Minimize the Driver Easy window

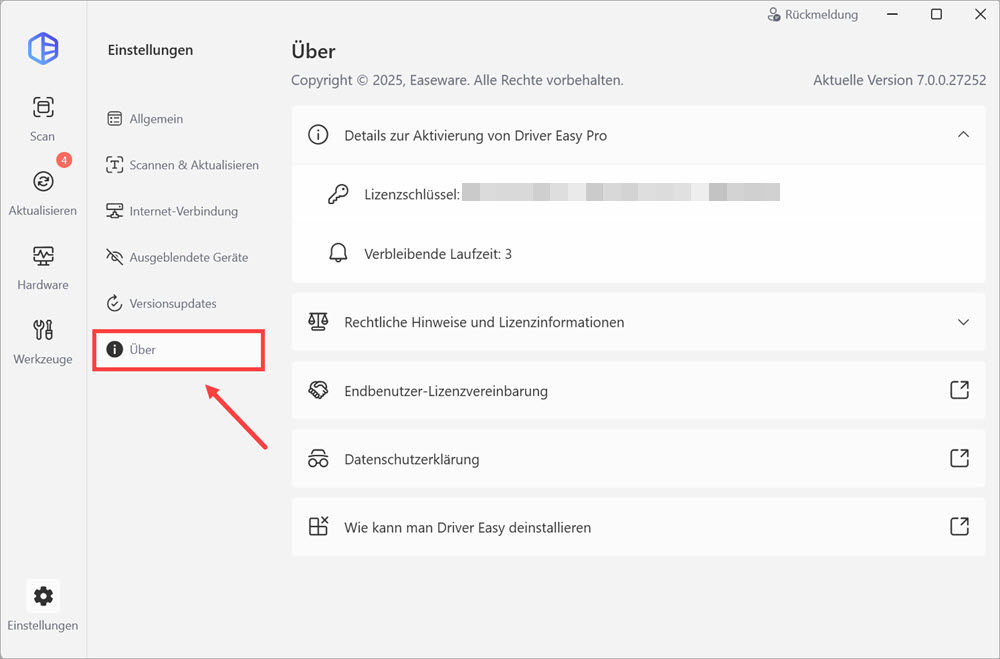pos(892,14)
